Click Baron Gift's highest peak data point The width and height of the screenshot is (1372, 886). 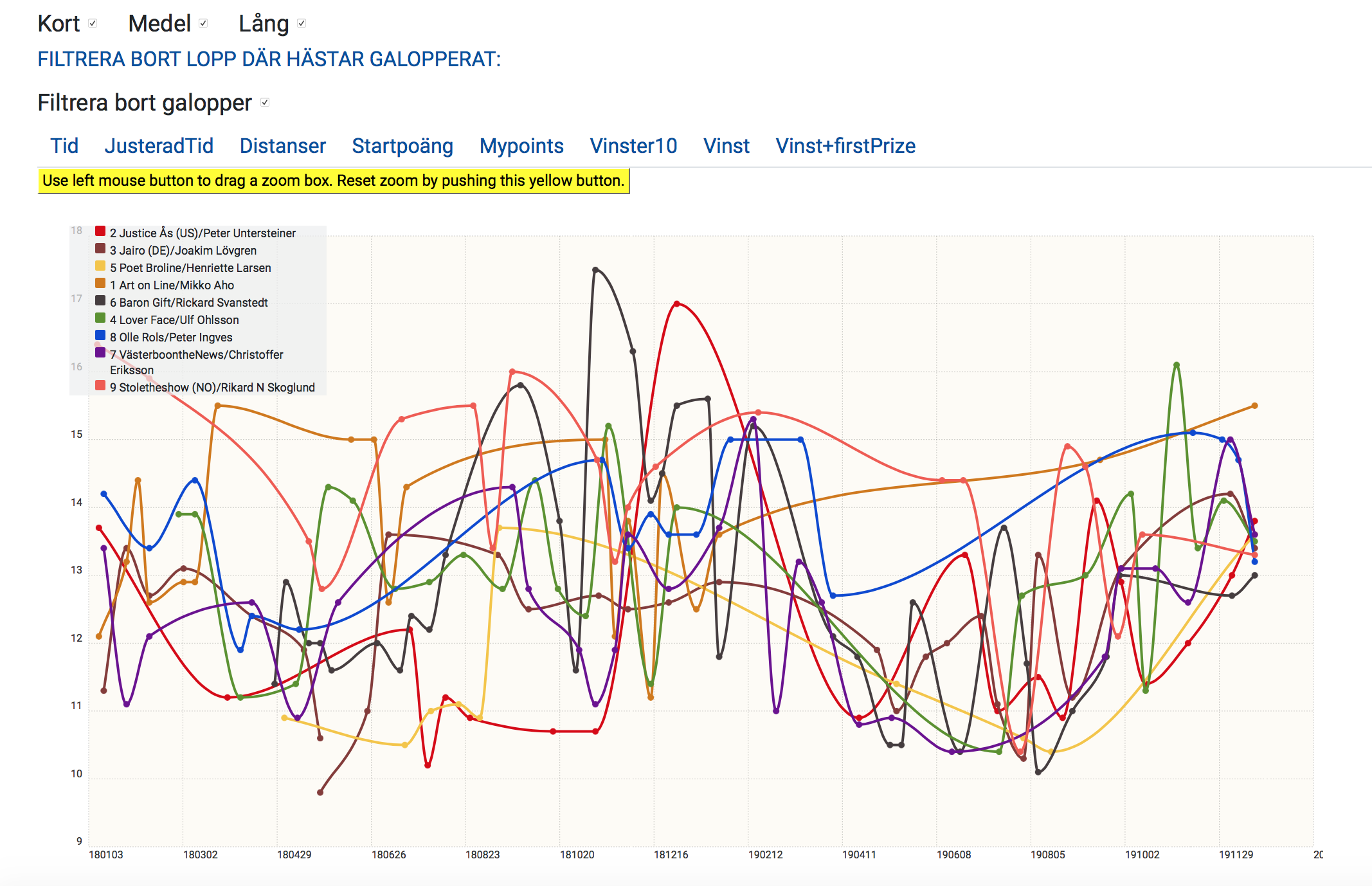[x=595, y=270]
